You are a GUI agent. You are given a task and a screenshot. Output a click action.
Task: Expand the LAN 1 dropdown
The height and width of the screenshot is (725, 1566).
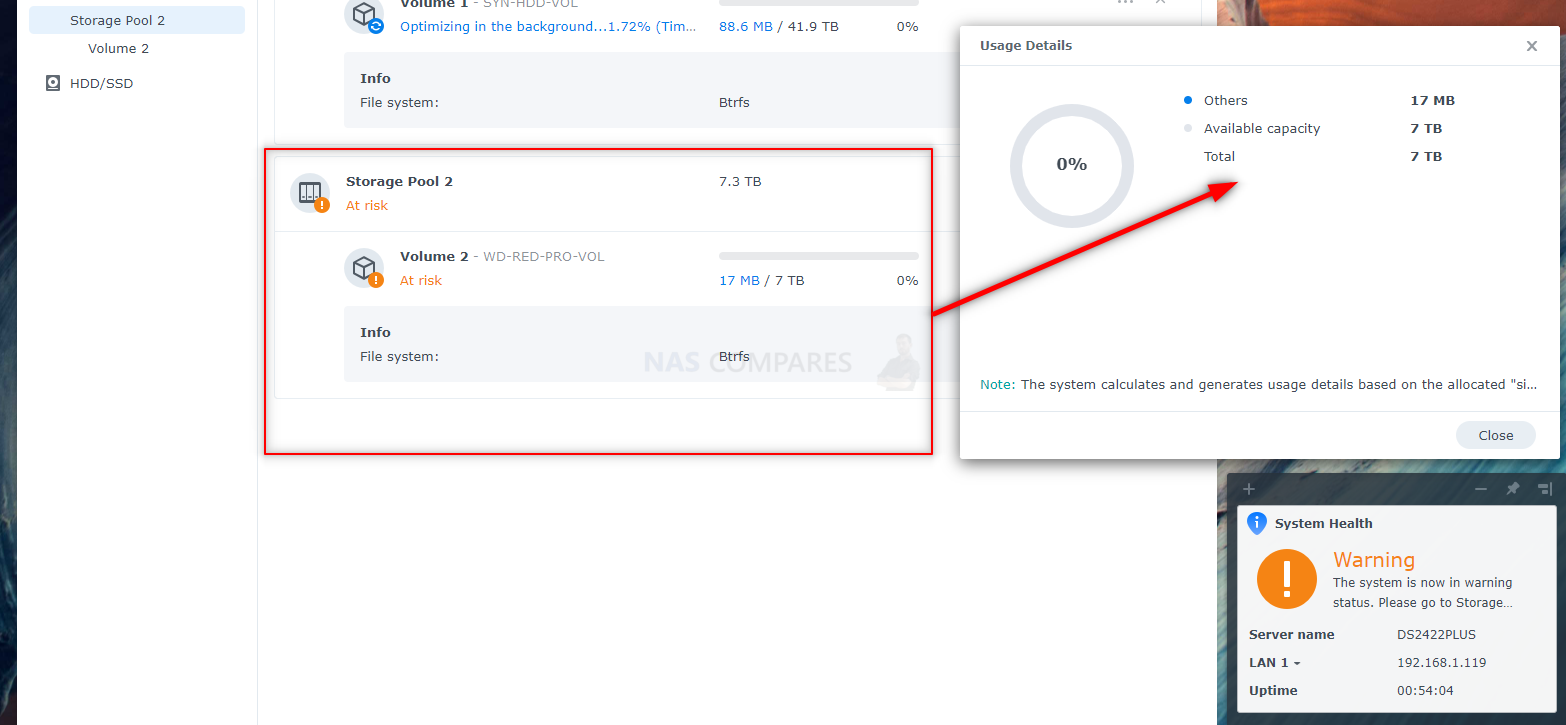coord(1275,662)
